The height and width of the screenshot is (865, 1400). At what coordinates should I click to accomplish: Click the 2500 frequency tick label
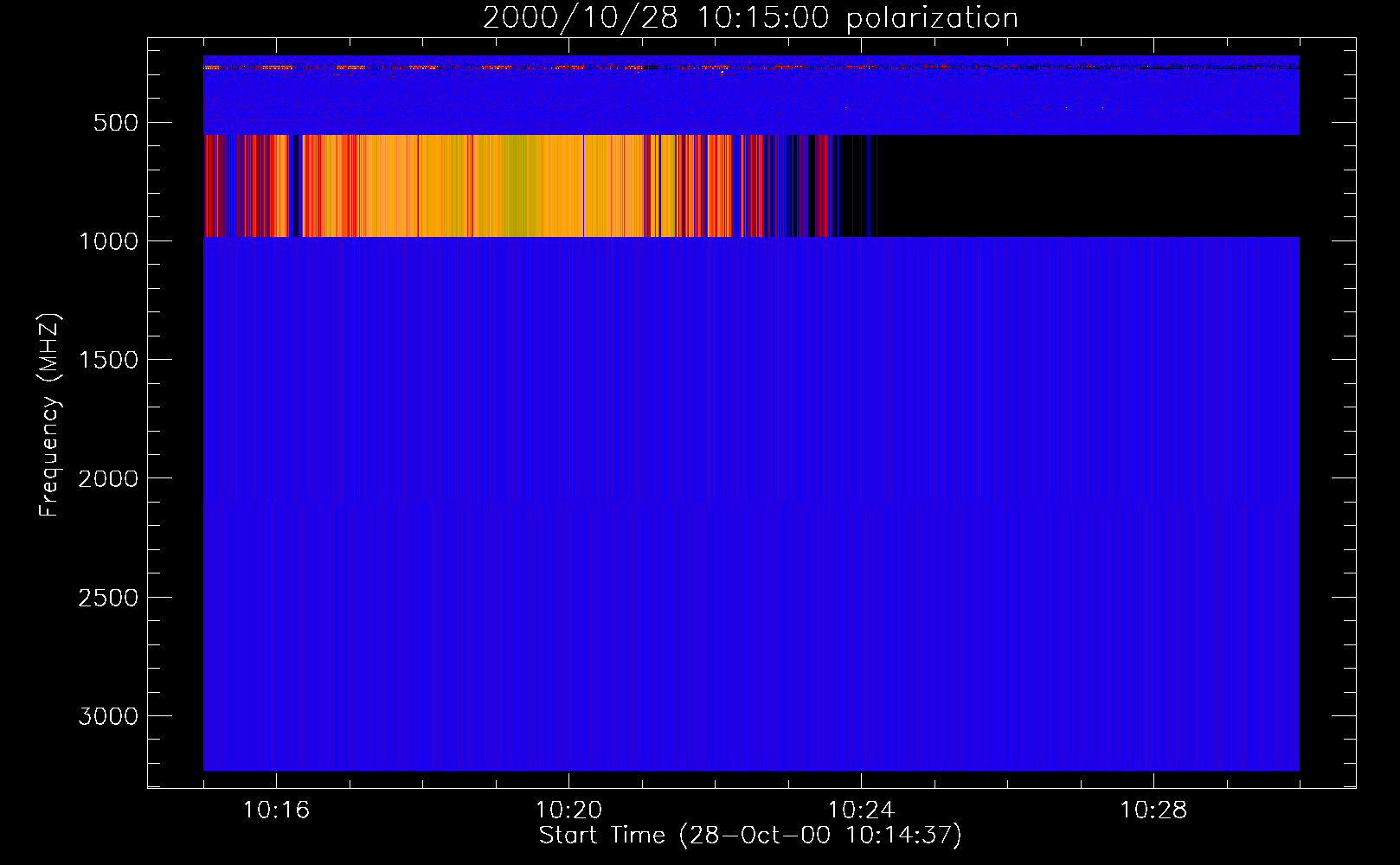point(108,598)
